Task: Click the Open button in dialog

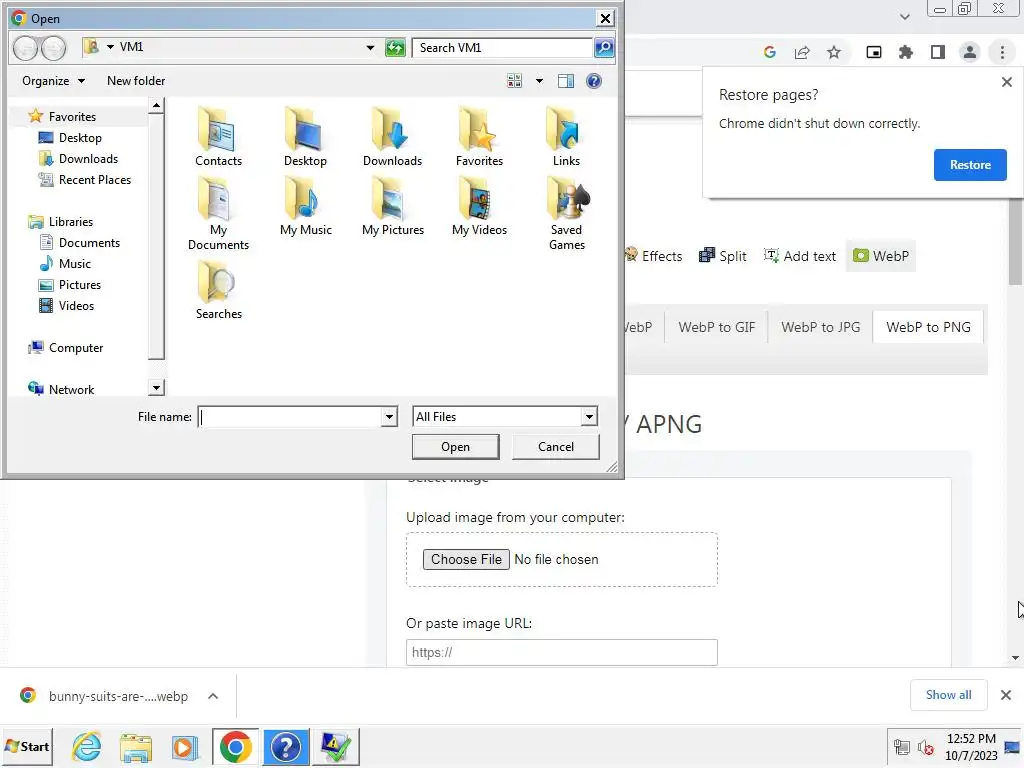Action: click(455, 447)
